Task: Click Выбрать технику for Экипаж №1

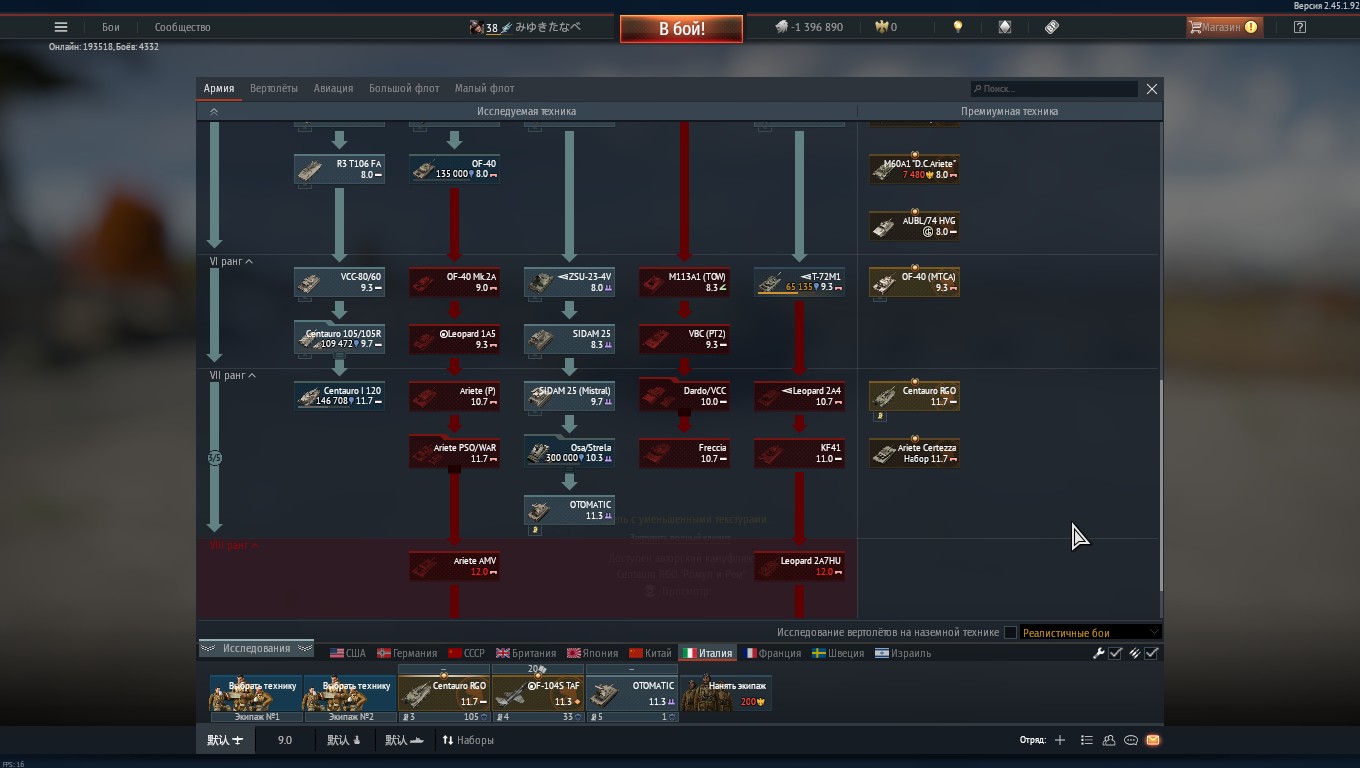Action: click(257, 693)
